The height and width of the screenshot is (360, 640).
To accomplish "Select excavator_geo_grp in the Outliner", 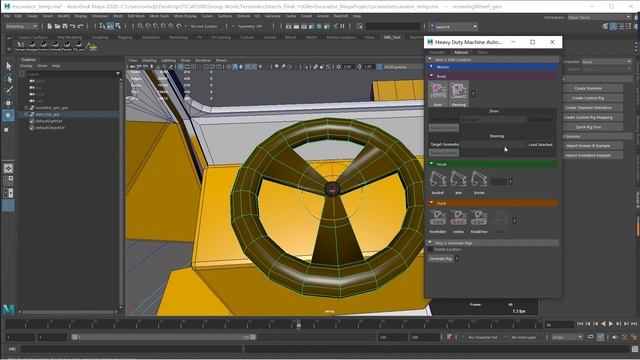I will [x=51, y=108].
